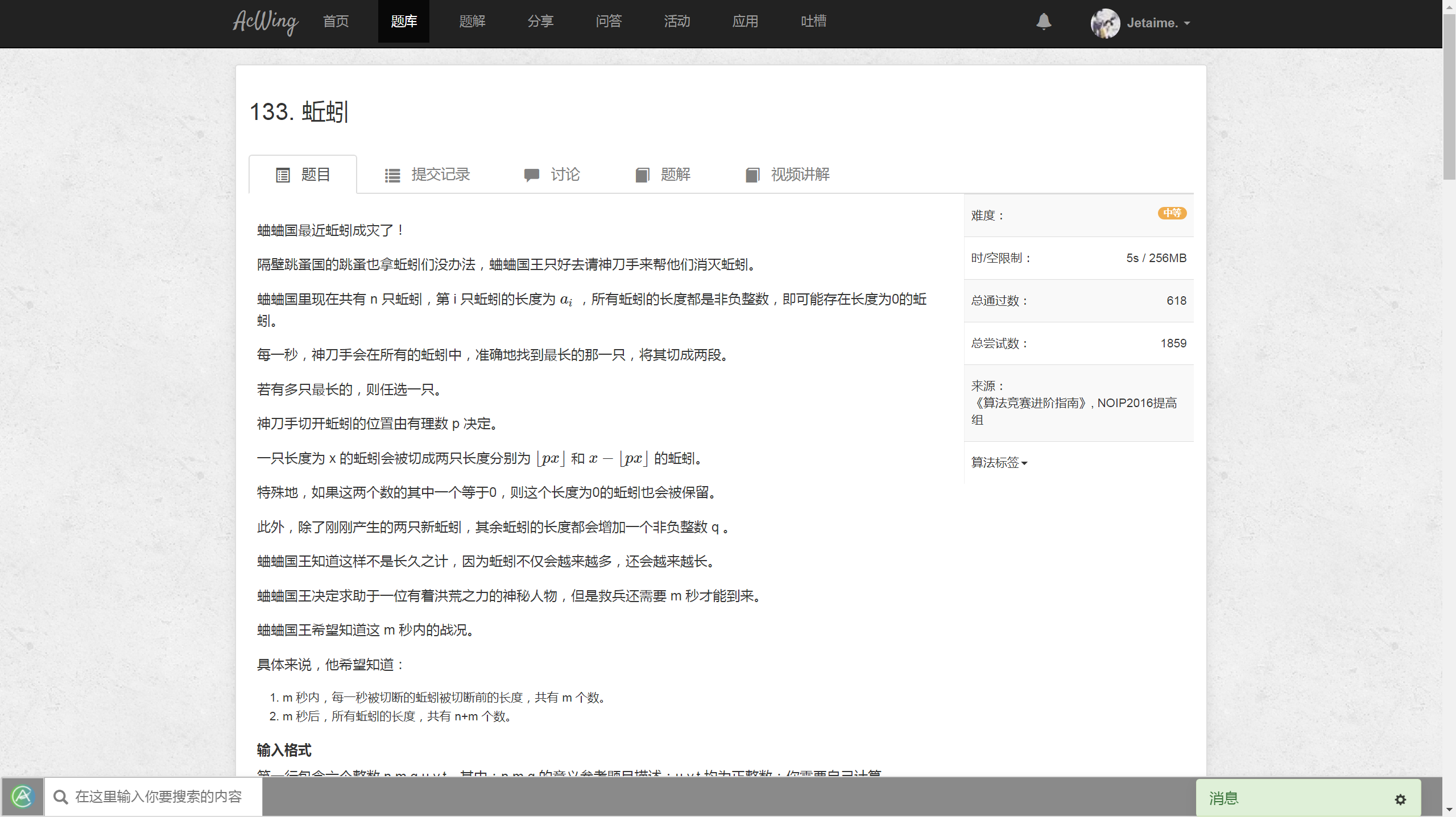Expand the 消息 message panel
This screenshot has height=817, width=1456.
[x=1223, y=798]
